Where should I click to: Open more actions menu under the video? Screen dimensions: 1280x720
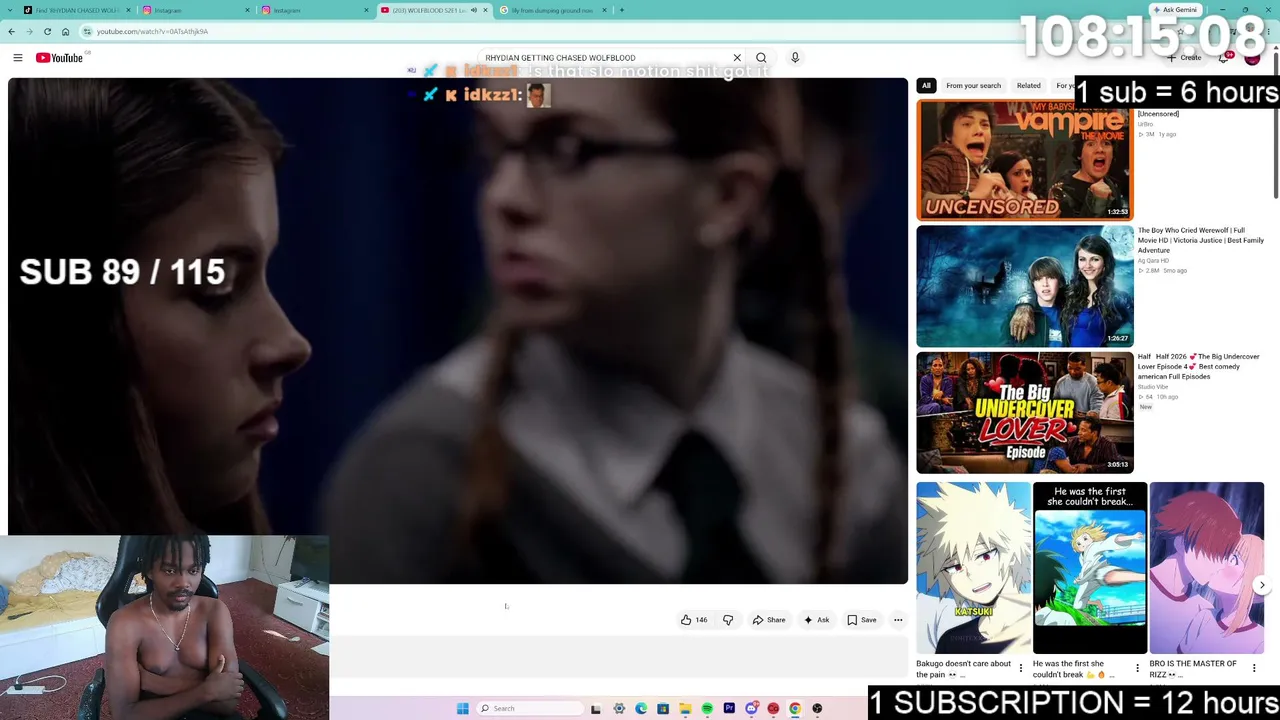point(898,620)
